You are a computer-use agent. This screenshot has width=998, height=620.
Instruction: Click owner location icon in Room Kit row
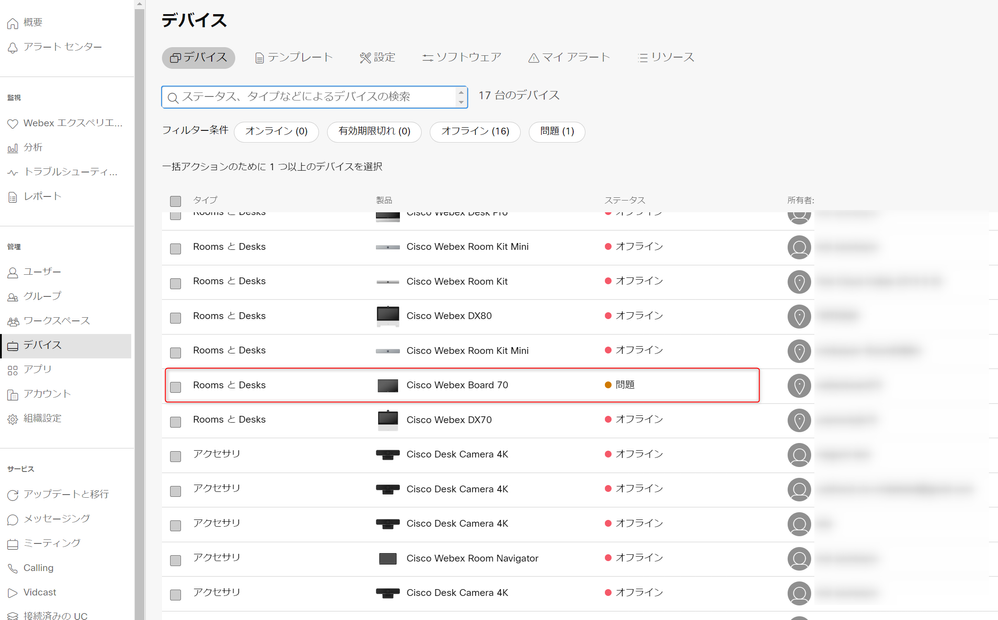click(x=799, y=282)
